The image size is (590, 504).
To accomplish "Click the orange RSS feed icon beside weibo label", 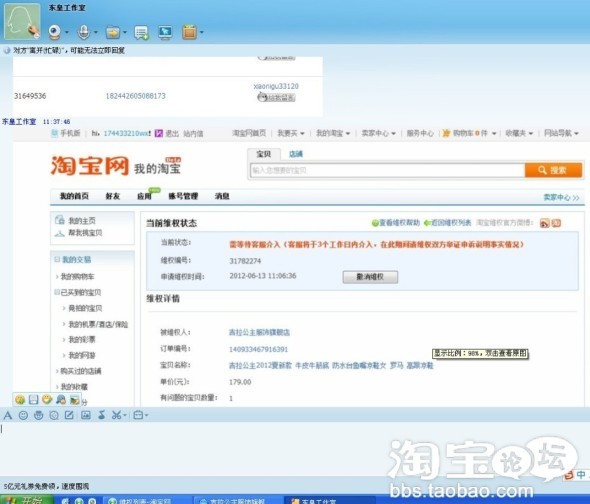I will click(544, 223).
